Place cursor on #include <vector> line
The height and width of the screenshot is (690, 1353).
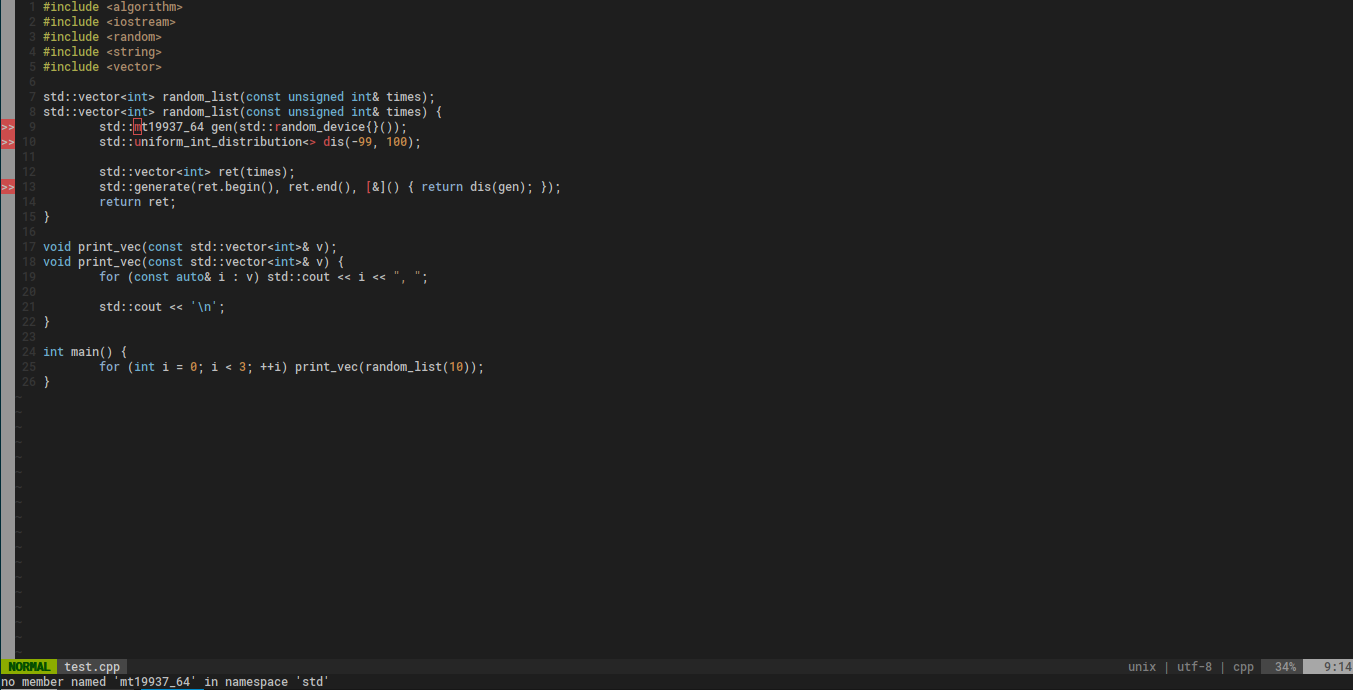102,67
